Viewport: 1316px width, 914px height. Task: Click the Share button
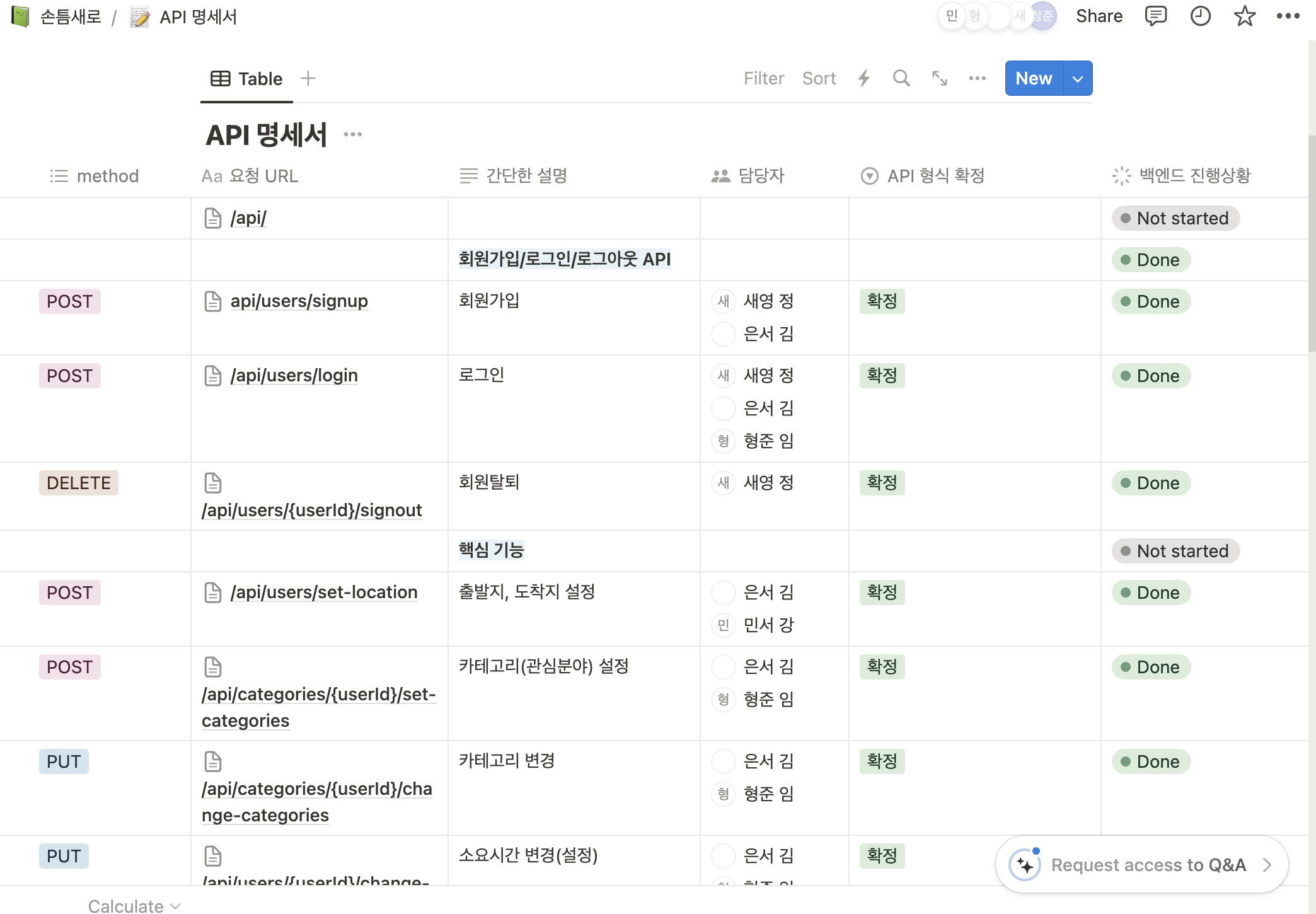(1099, 16)
